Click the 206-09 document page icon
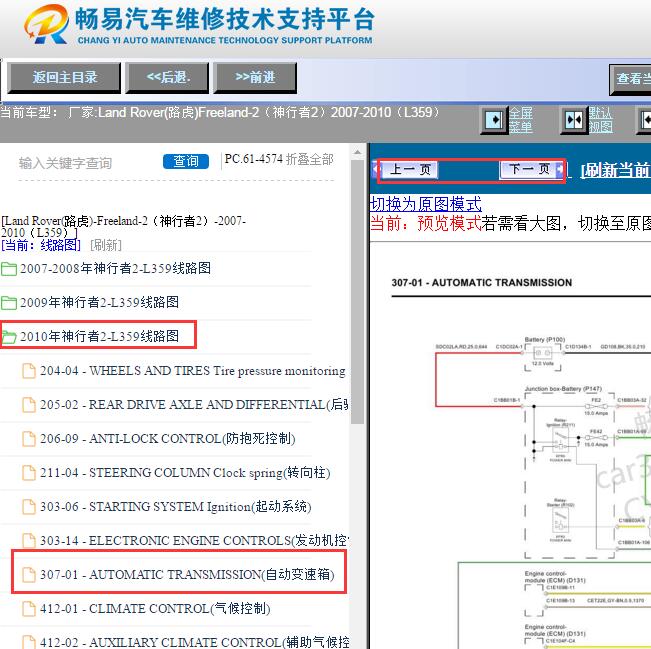 29,439
